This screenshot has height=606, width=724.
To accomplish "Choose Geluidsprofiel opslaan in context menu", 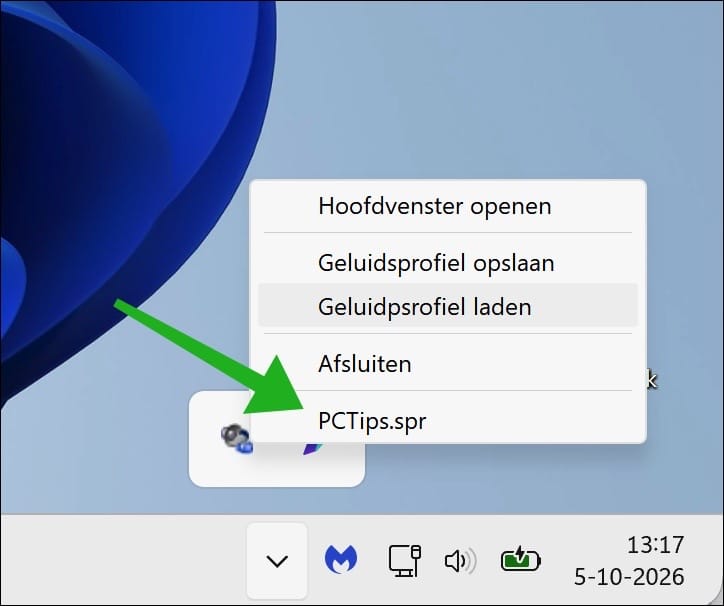I will pyautogui.click(x=447, y=263).
